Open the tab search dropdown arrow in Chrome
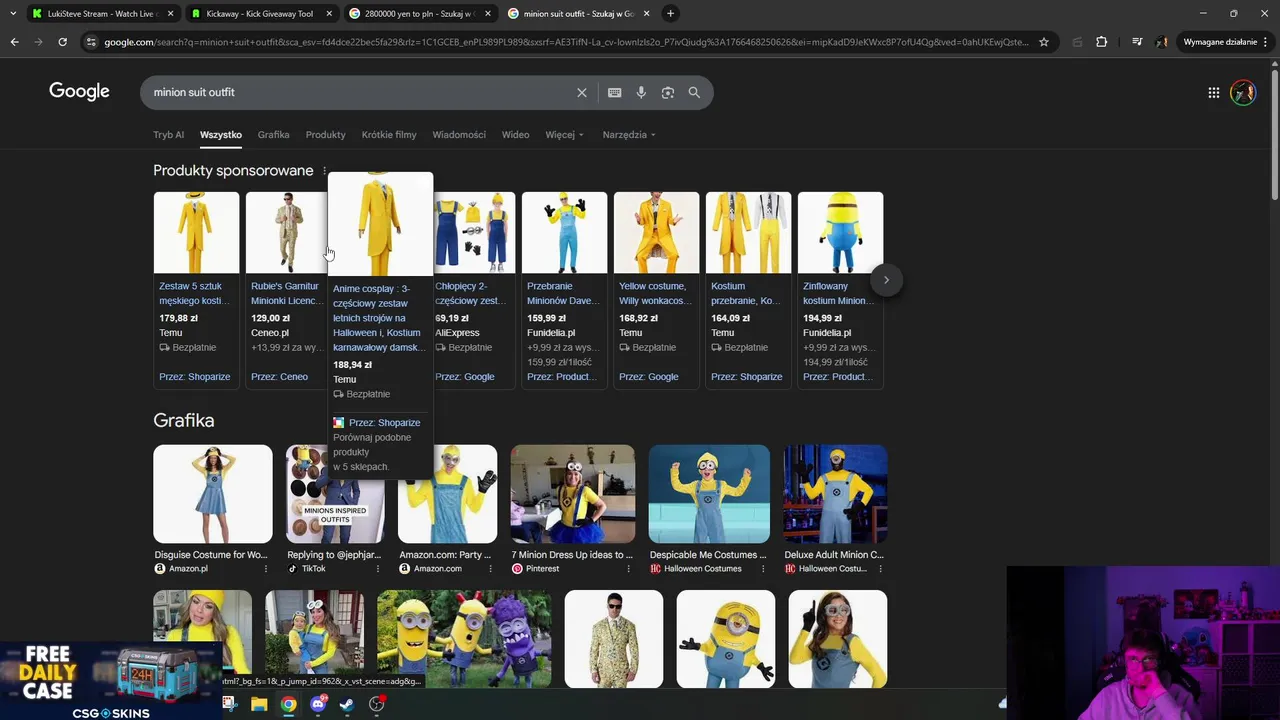 click(x=12, y=13)
